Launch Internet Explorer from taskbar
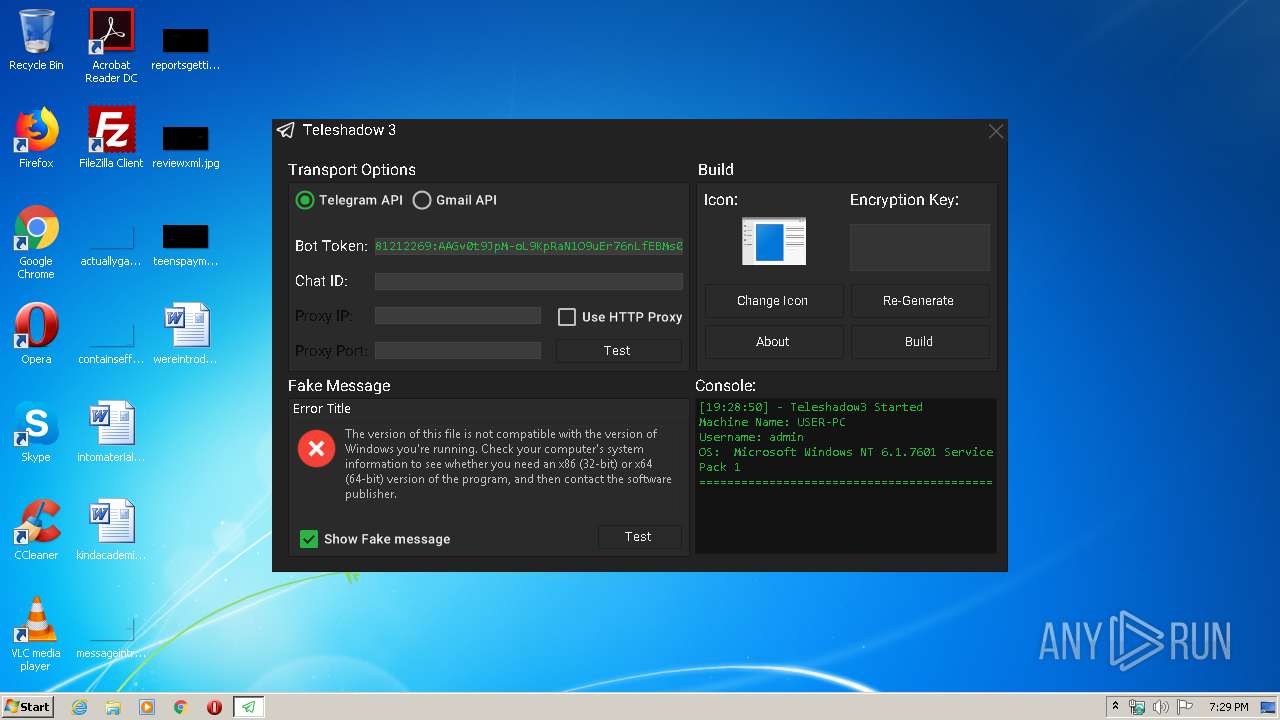The height and width of the screenshot is (720, 1280). (x=80, y=707)
